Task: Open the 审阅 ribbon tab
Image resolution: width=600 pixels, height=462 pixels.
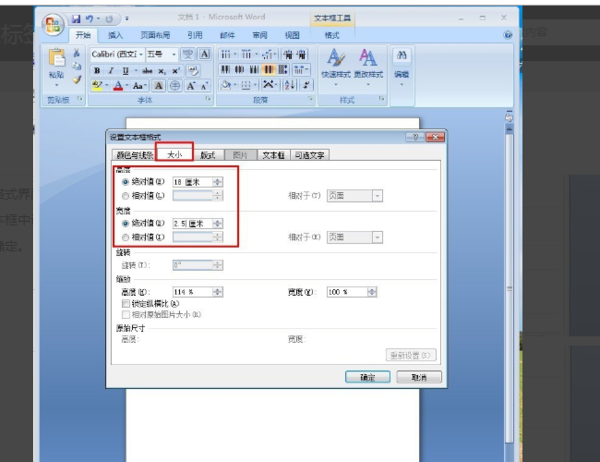Action: click(x=259, y=36)
